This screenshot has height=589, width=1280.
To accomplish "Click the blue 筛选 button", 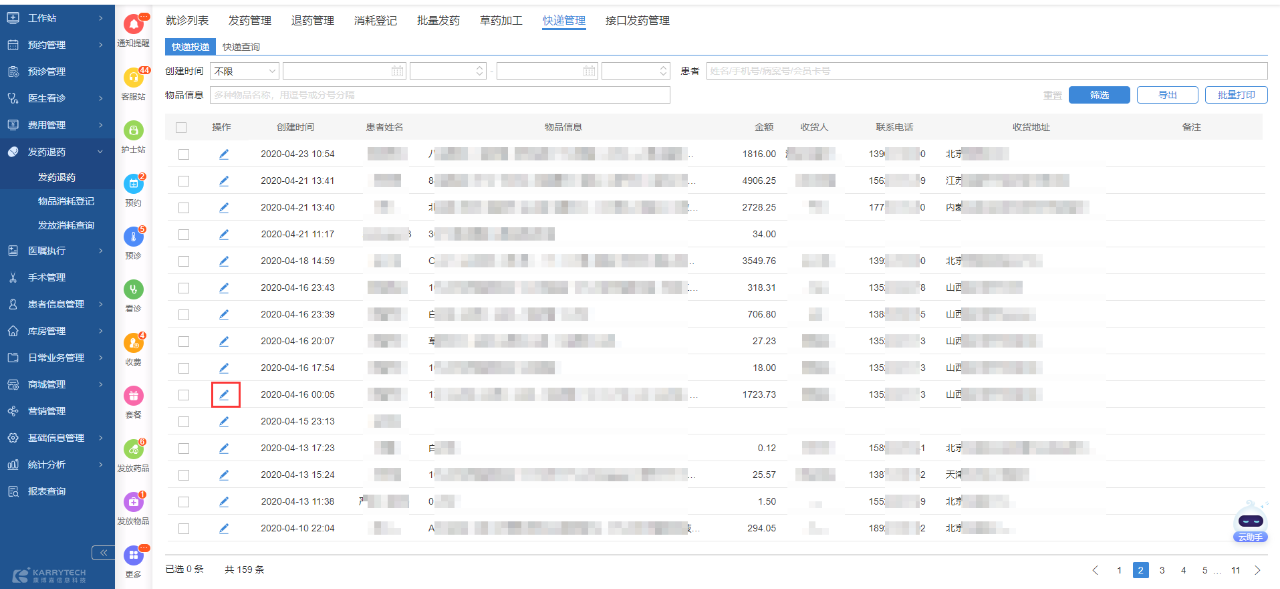I will click(1099, 95).
